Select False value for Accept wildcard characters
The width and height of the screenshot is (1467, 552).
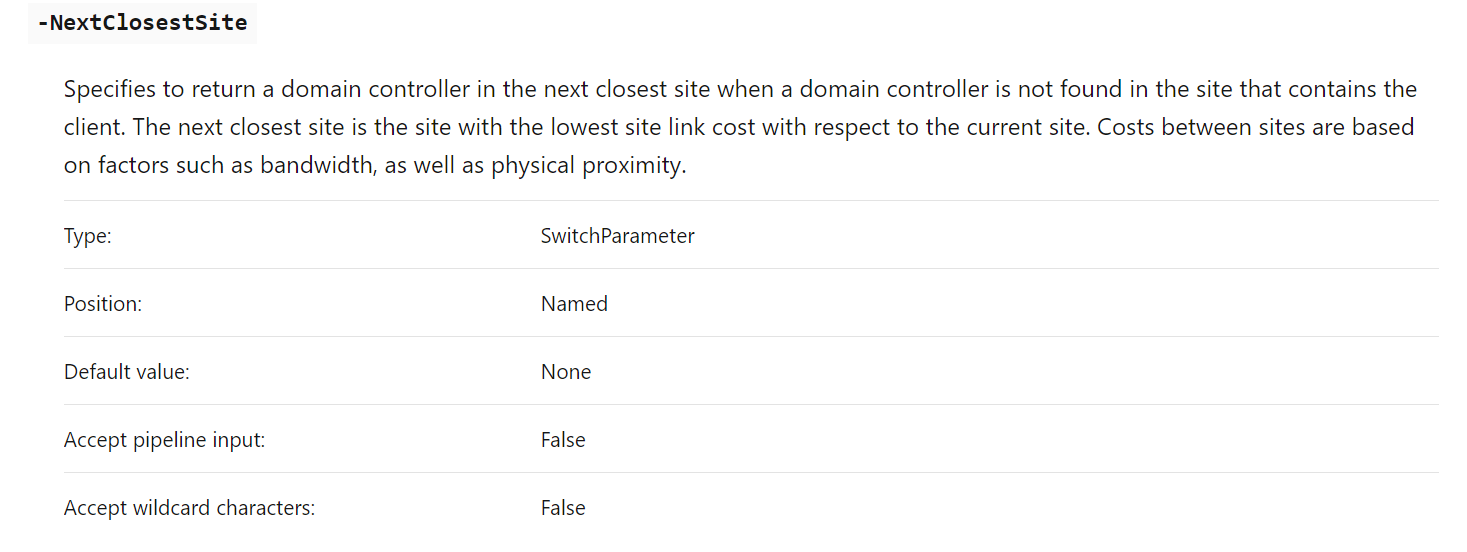[563, 508]
